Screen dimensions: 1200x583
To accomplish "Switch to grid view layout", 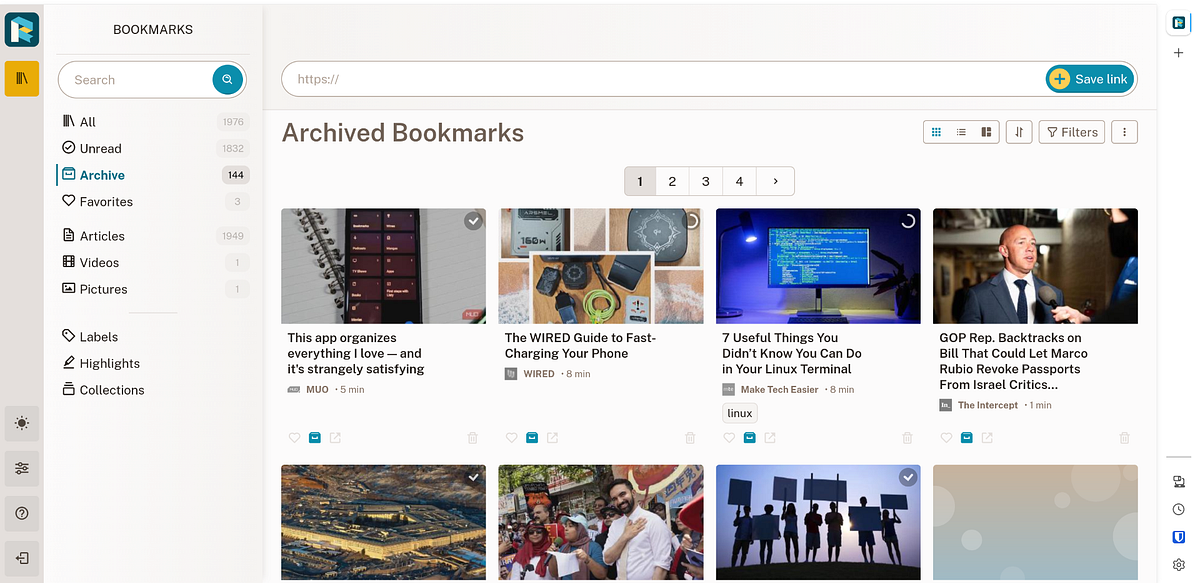I will pos(936,132).
